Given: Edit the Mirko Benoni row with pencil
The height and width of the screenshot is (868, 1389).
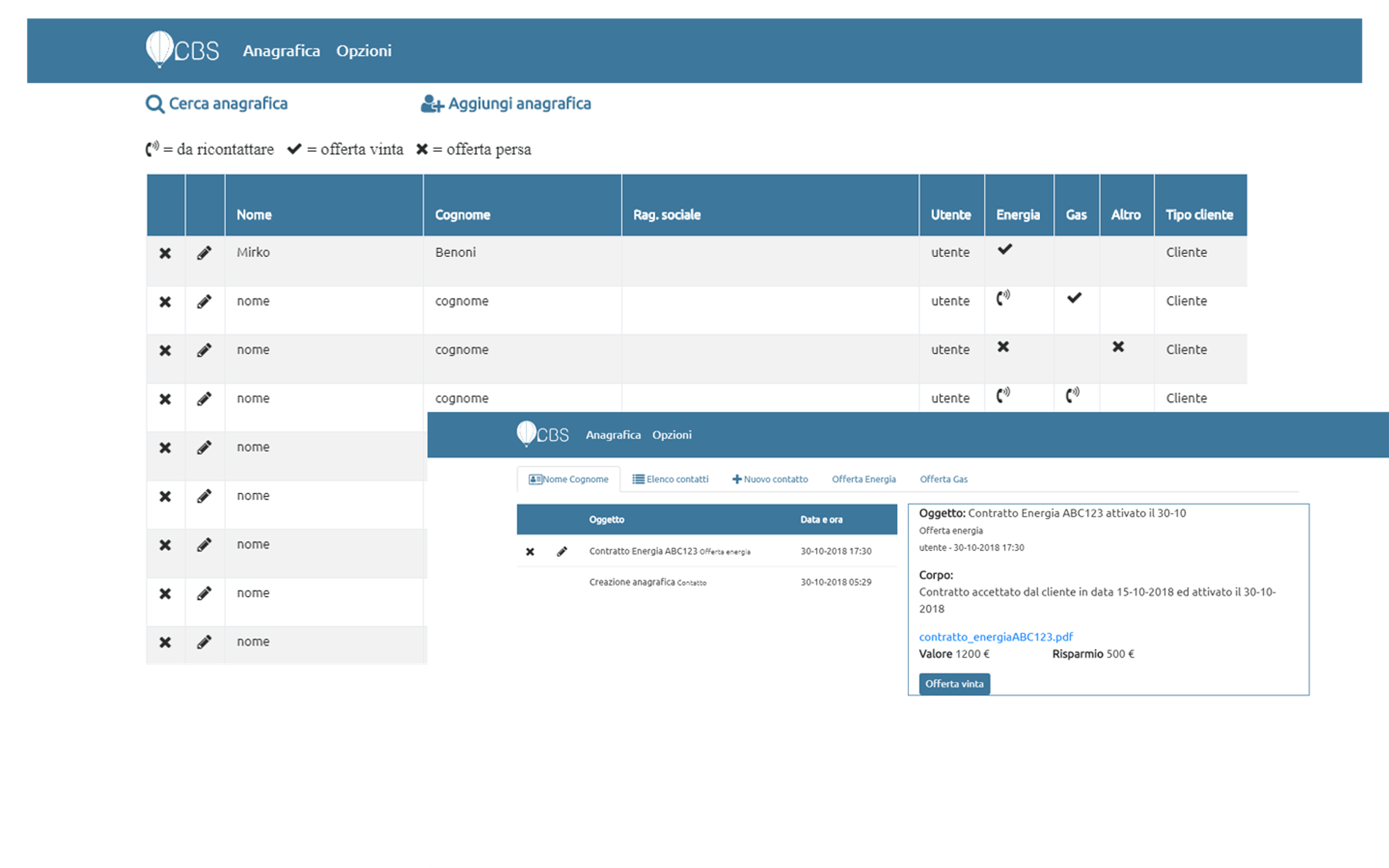Looking at the screenshot, I should [204, 253].
